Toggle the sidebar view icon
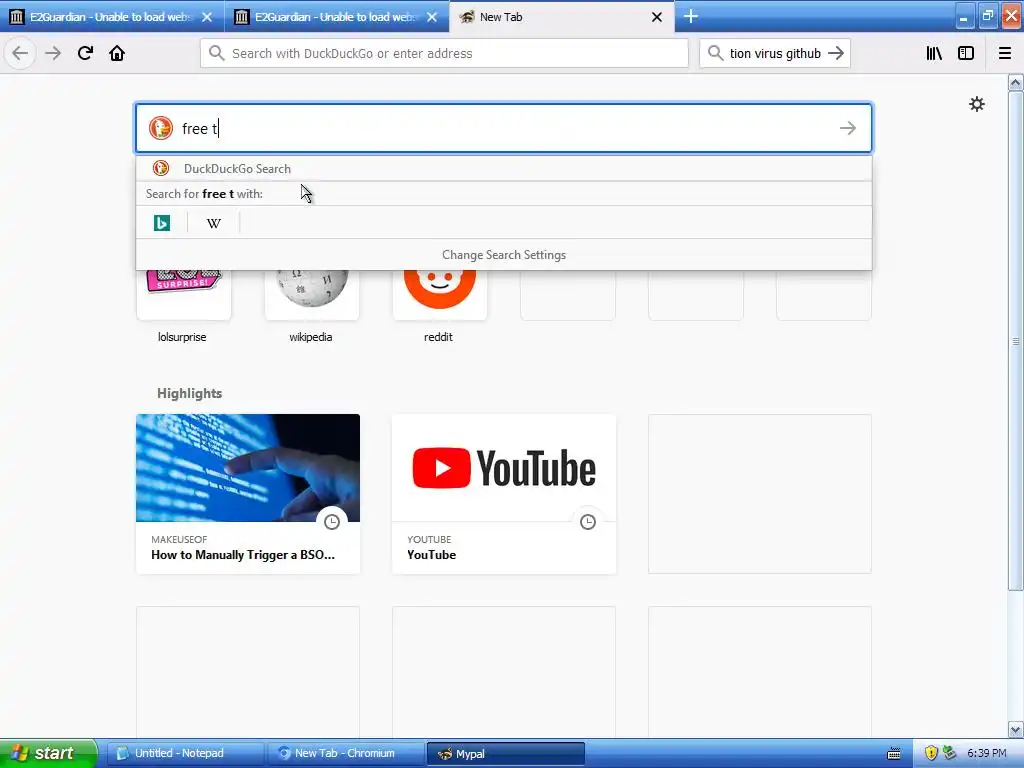This screenshot has width=1024, height=768. [x=966, y=54]
